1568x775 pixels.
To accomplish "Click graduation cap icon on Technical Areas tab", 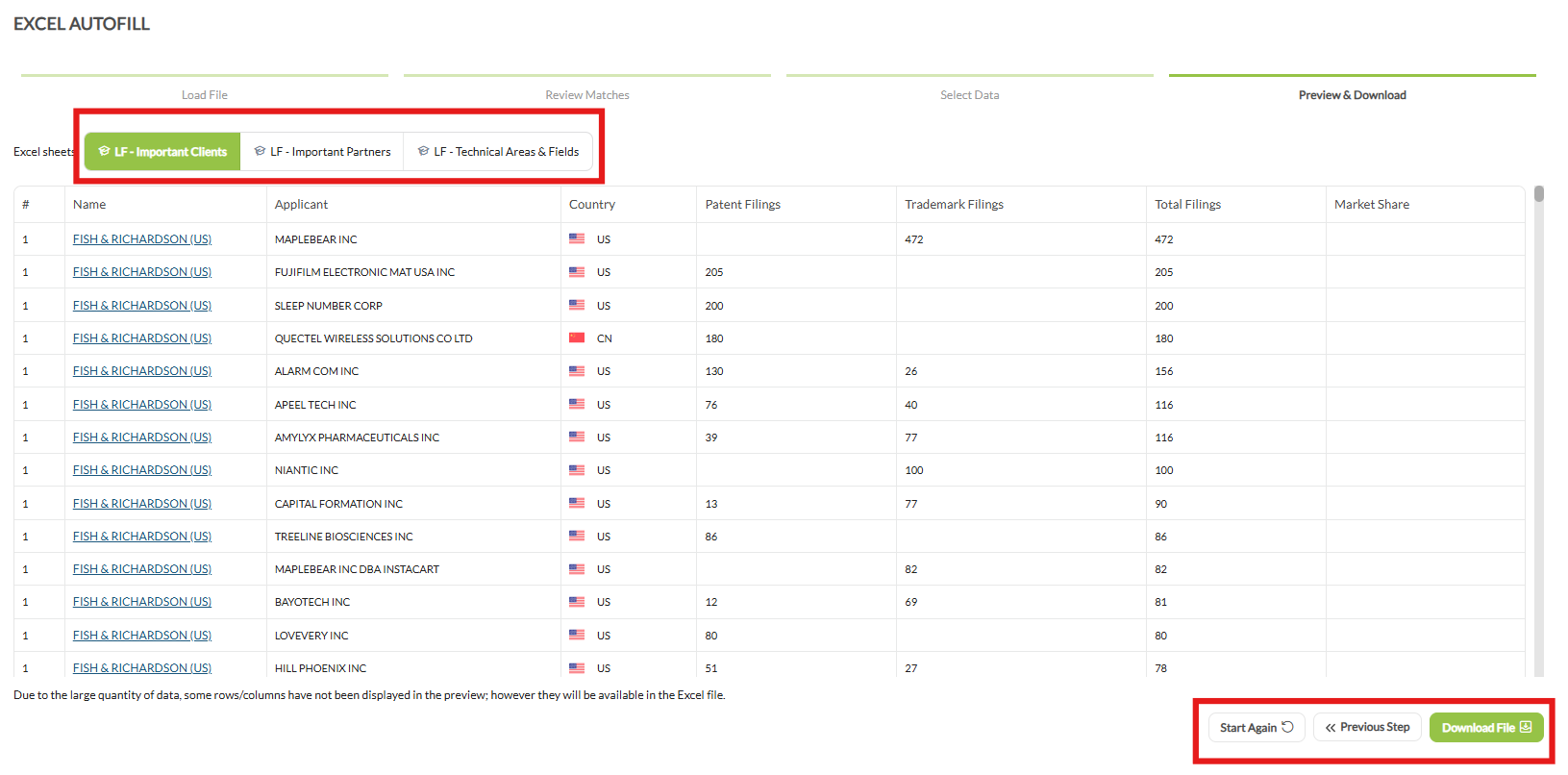I will point(423,151).
